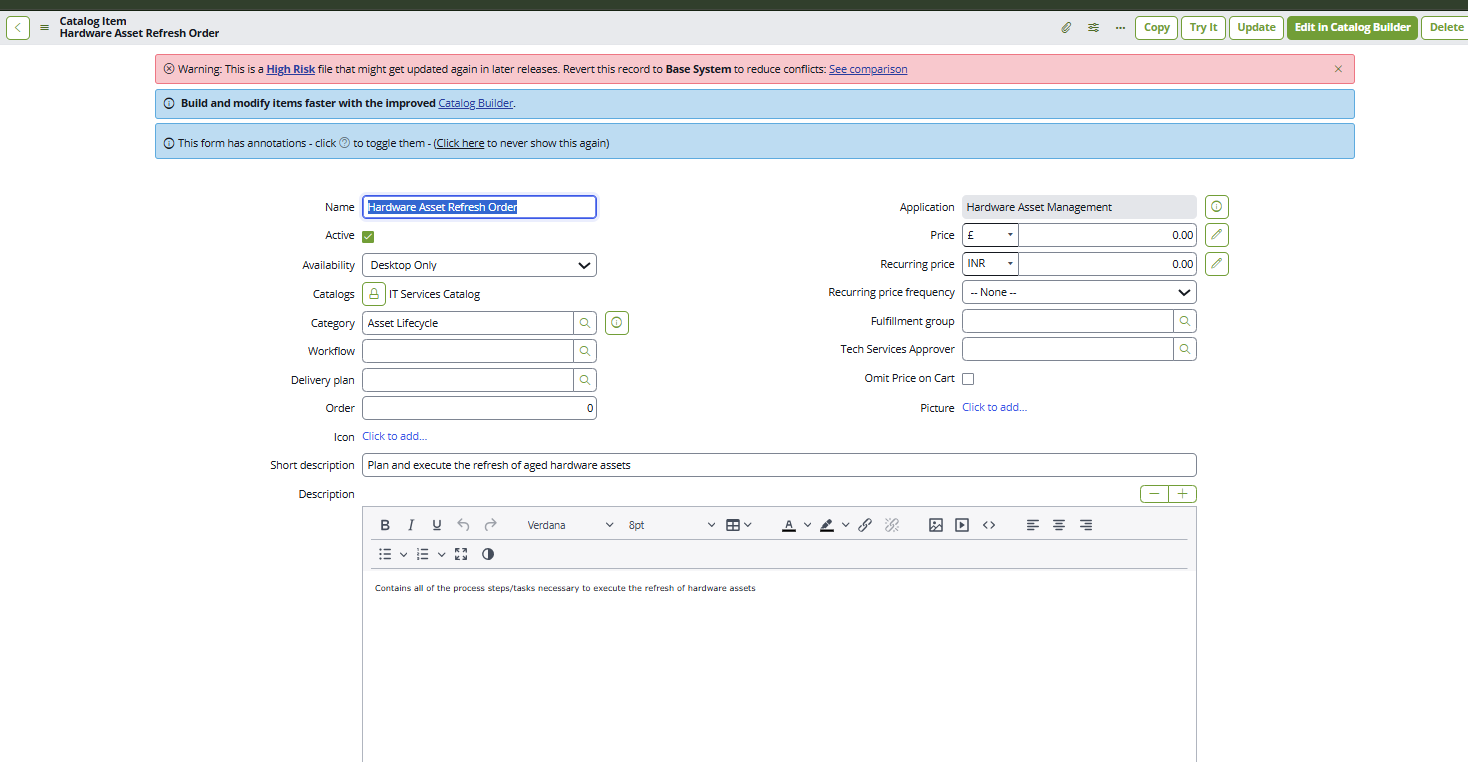1468x762 pixels.
Task: Open the Category lookup magnifier
Action: coord(585,323)
